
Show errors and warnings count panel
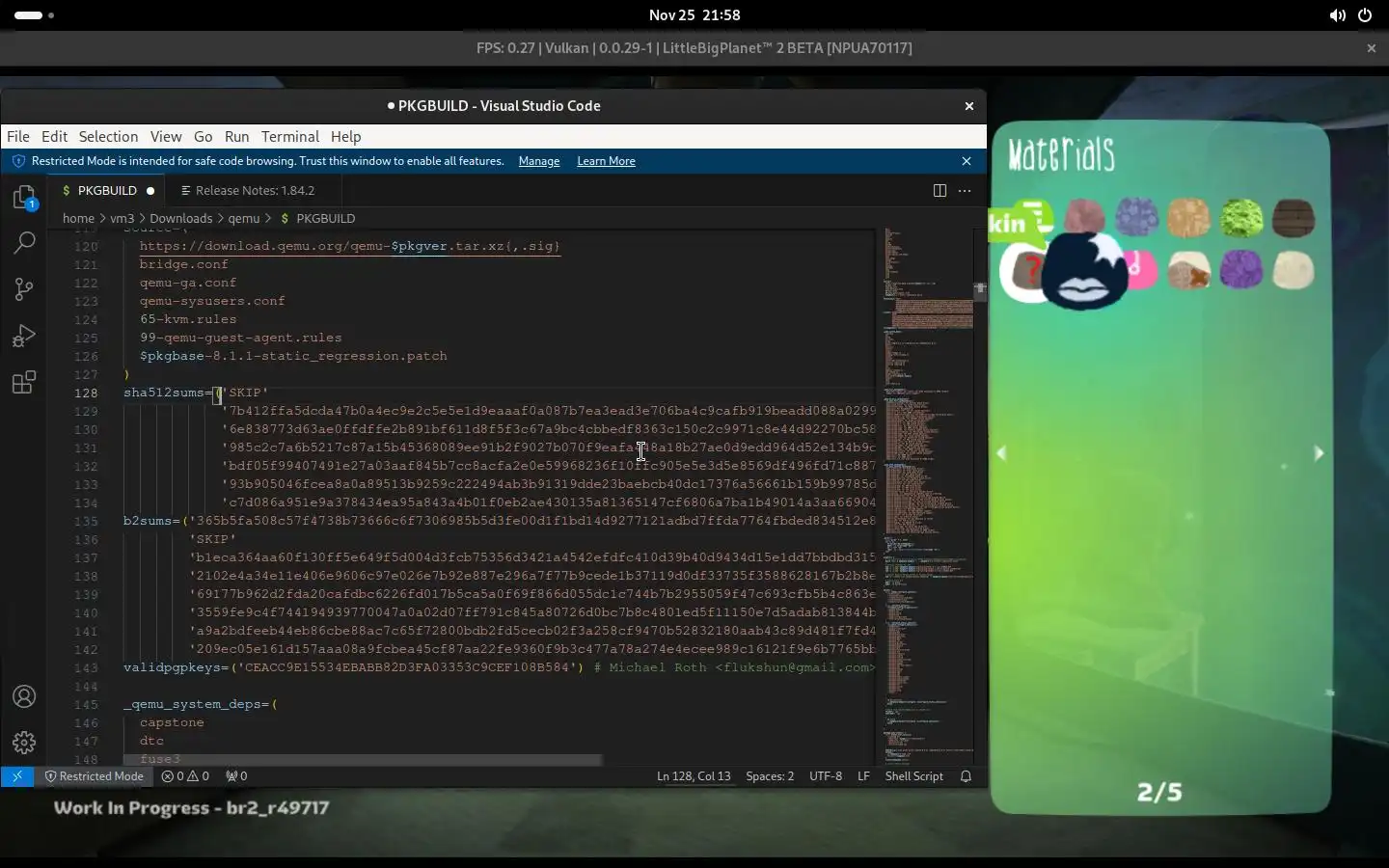point(185,776)
